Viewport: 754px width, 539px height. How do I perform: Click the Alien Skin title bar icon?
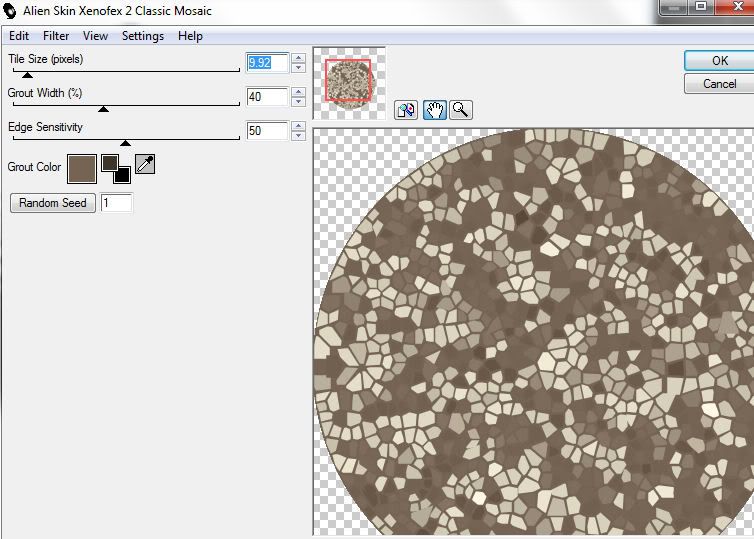click(x=10, y=11)
